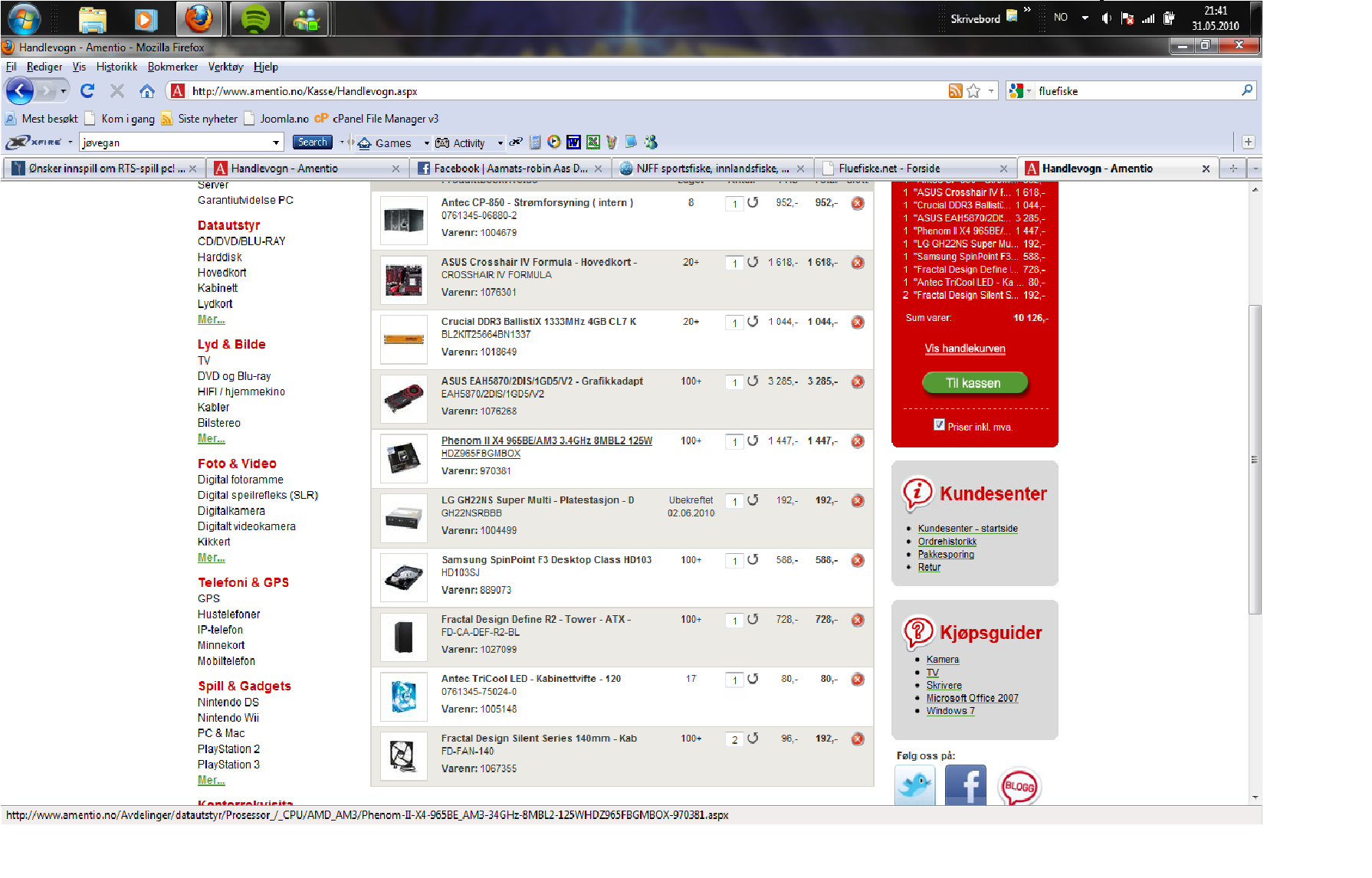Open the Facebook follow icon
The image size is (1372, 878).
coord(966,785)
